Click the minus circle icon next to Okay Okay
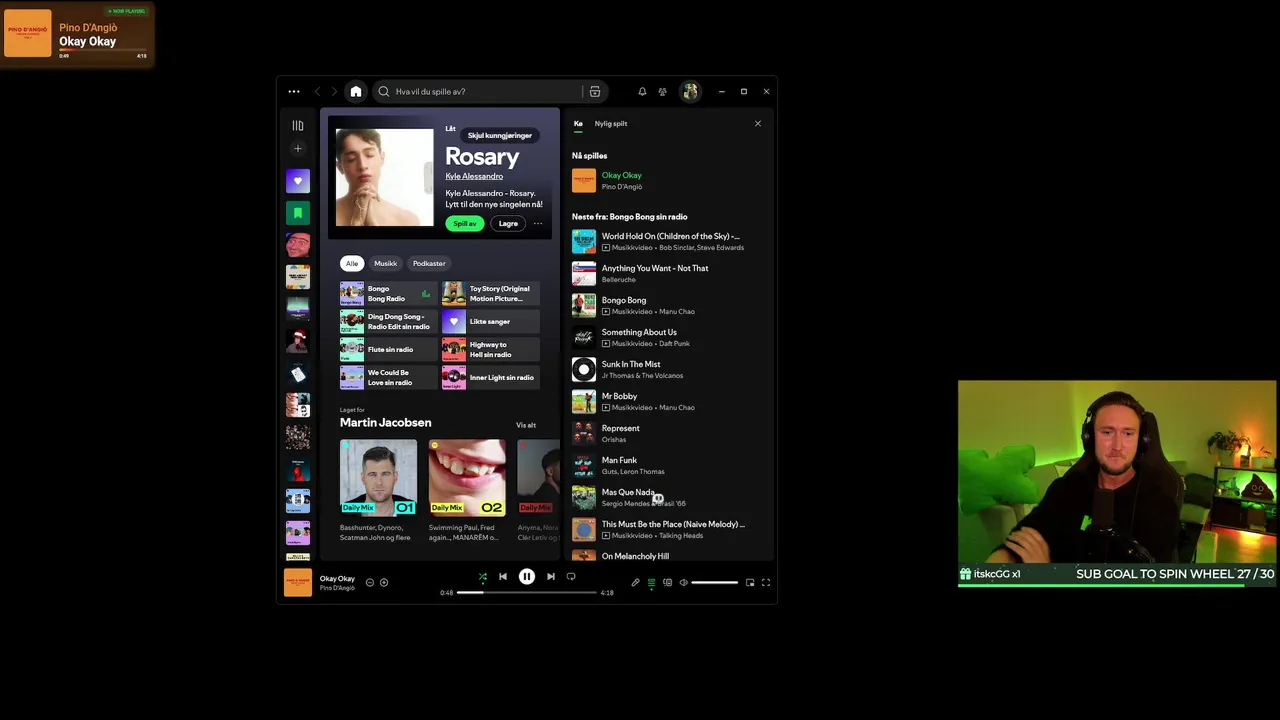This screenshot has width=1280, height=720. [x=370, y=582]
